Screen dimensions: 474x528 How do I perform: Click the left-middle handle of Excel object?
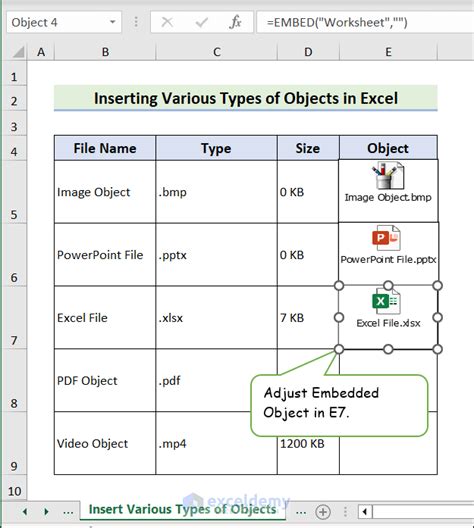click(x=339, y=317)
